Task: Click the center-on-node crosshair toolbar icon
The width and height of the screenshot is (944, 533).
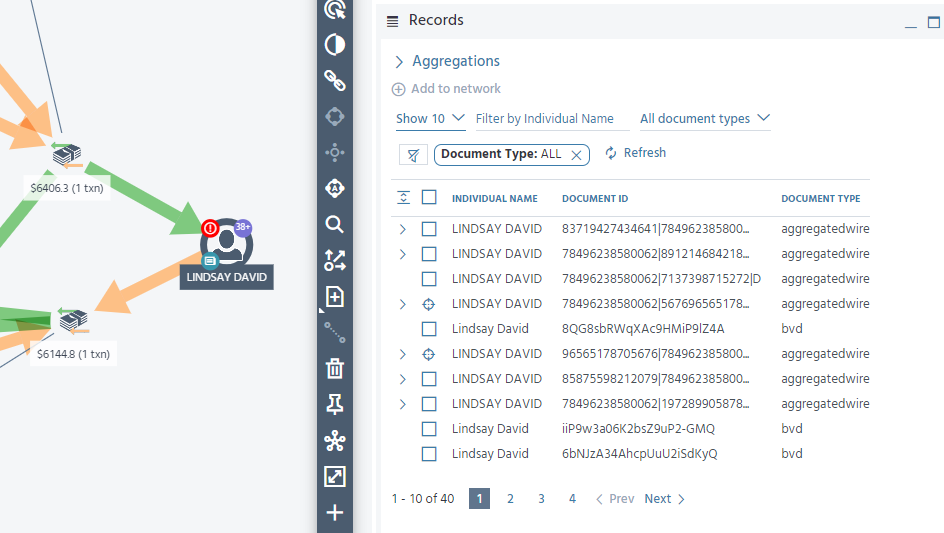Action: [x=335, y=152]
